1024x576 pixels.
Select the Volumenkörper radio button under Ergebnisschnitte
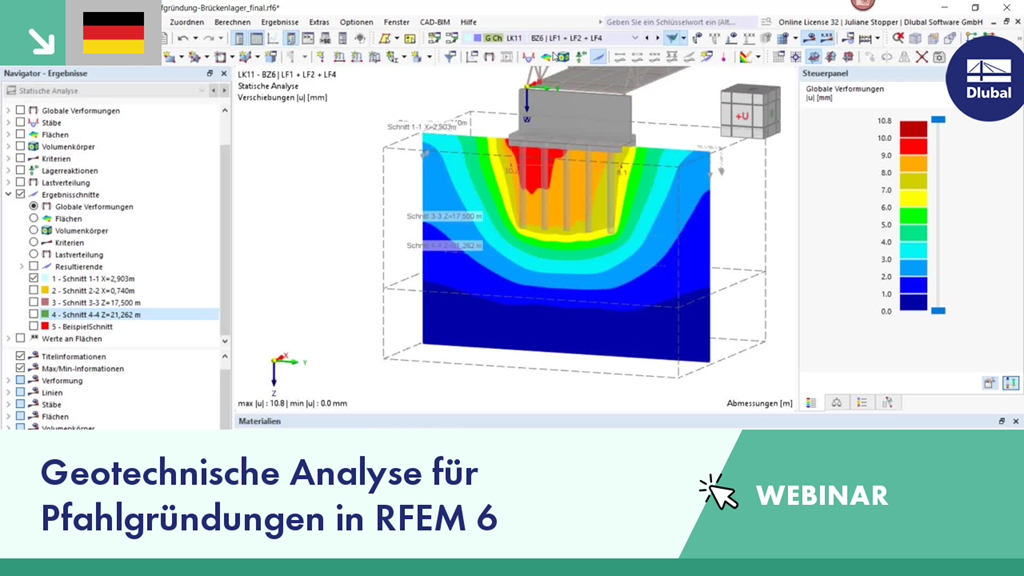click(33, 230)
